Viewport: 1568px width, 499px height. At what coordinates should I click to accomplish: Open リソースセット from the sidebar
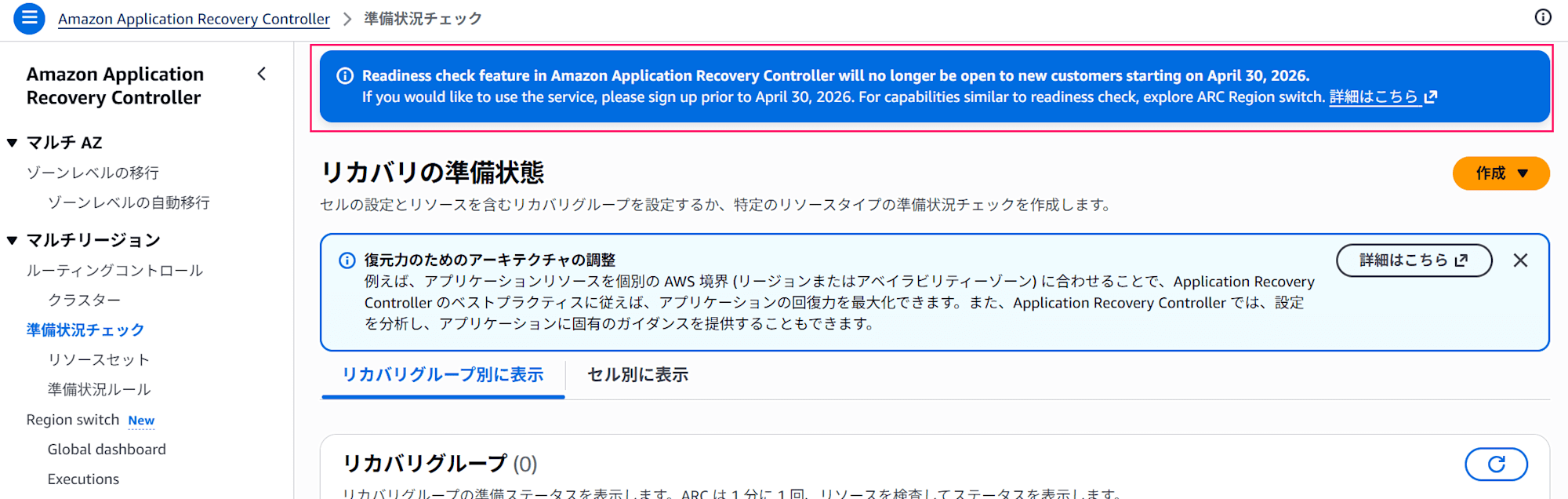point(98,359)
